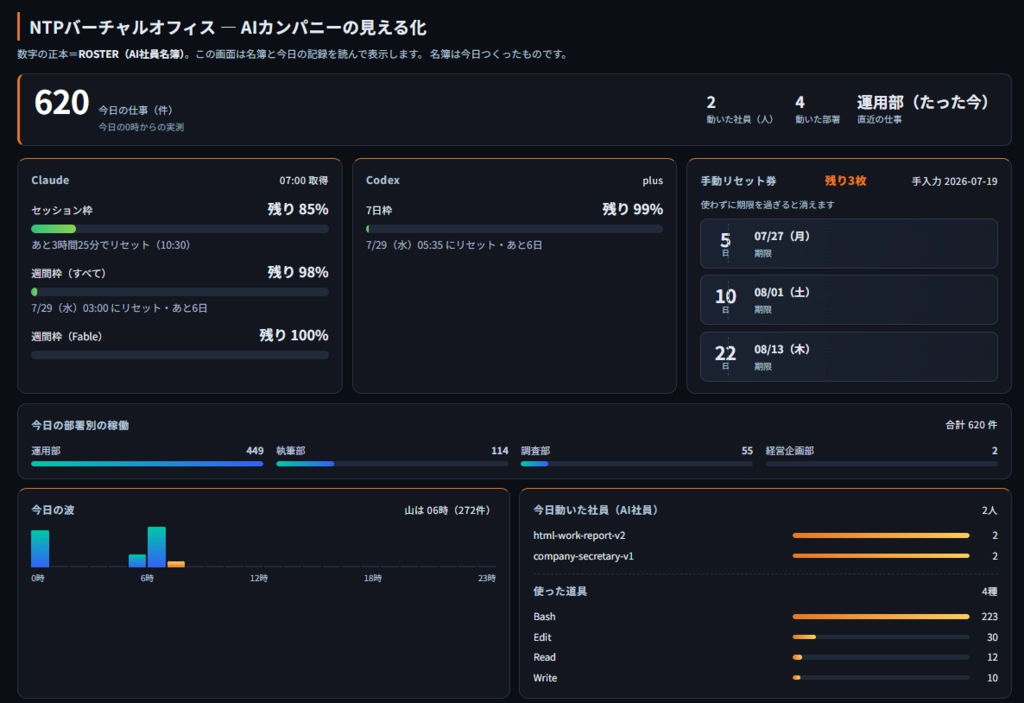Click the 07:00 取得 timestamp

tap(304, 180)
